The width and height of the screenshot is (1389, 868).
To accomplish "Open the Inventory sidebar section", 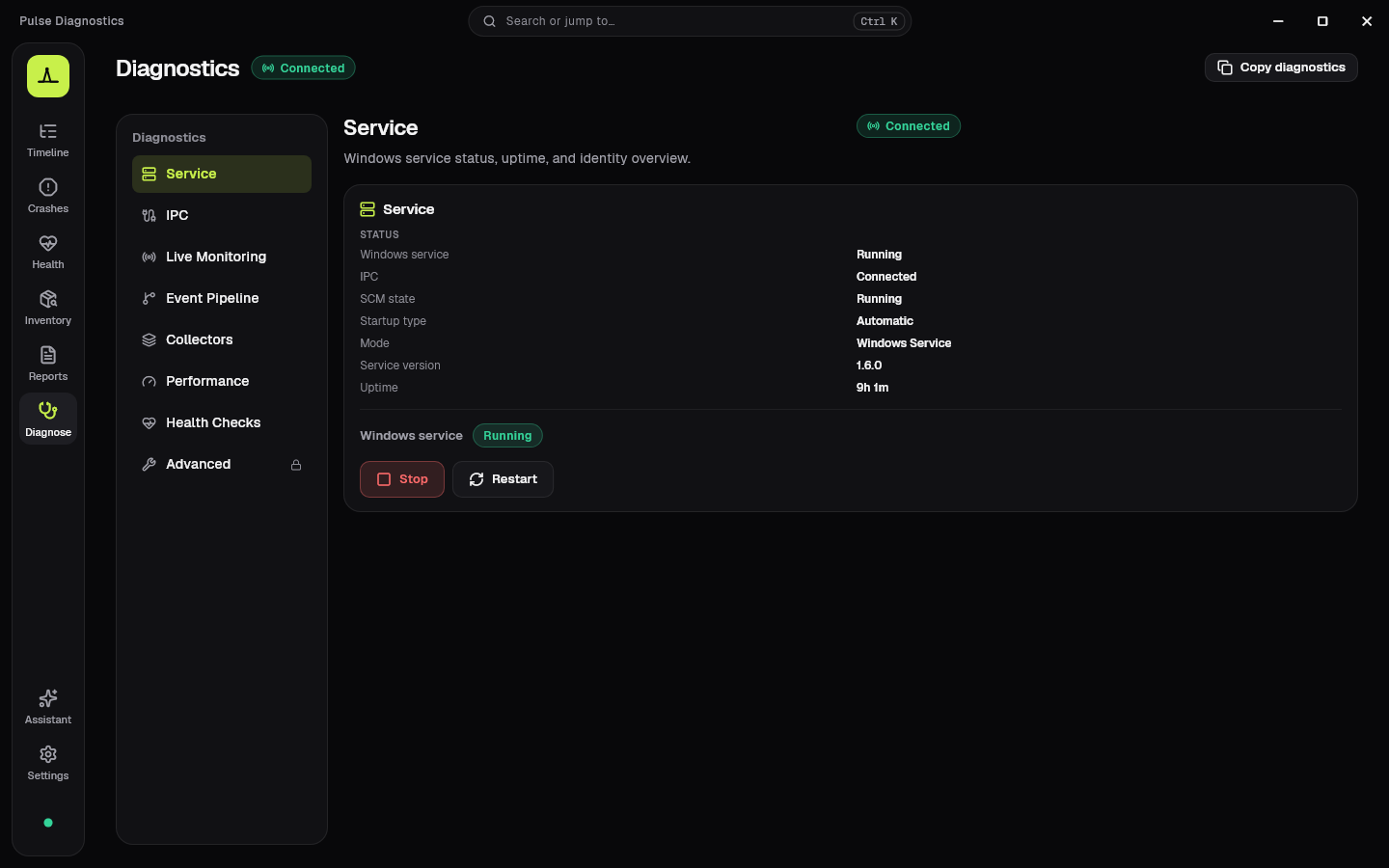I will [x=48, y=308].
